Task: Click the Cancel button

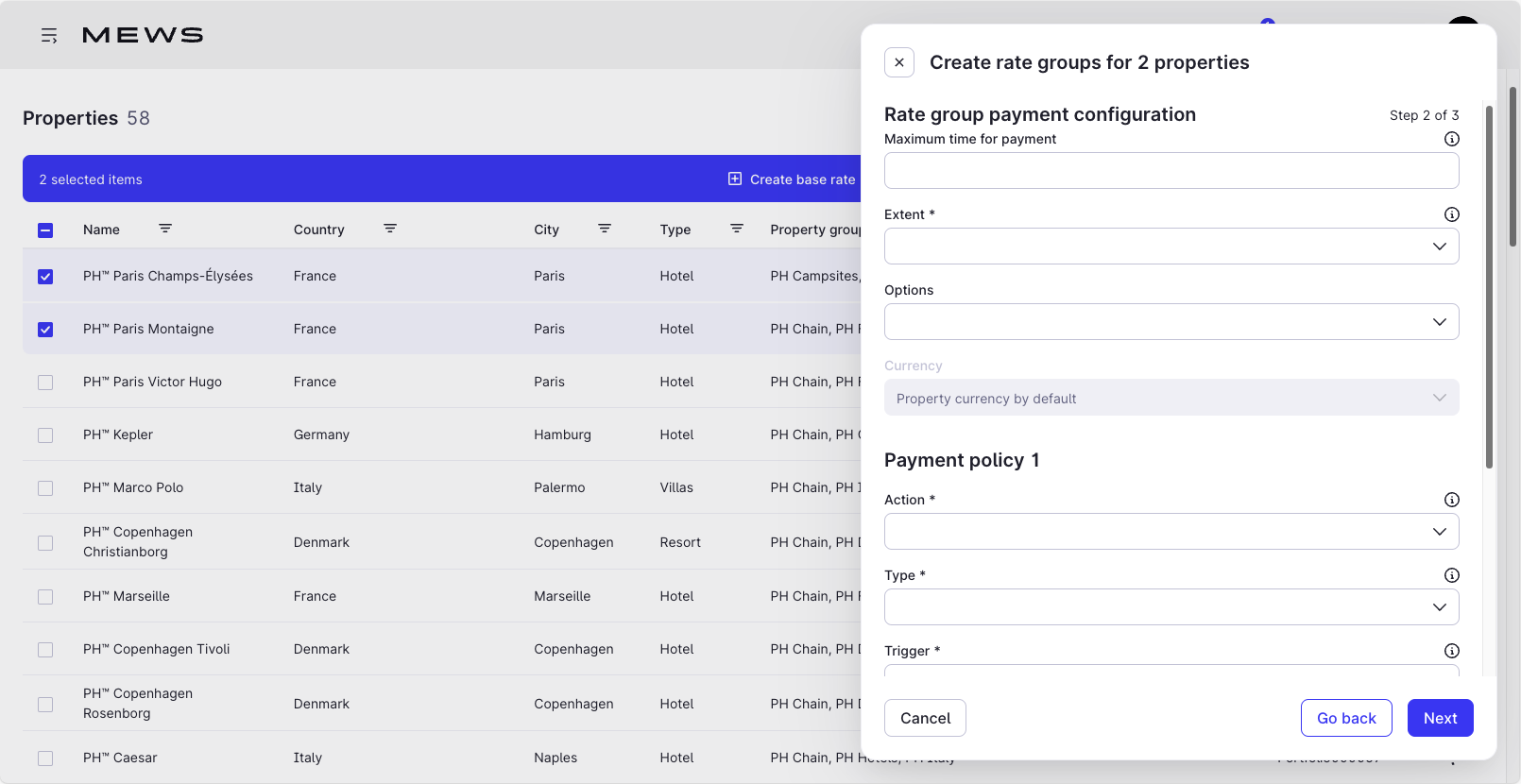Action: [925, 718]
